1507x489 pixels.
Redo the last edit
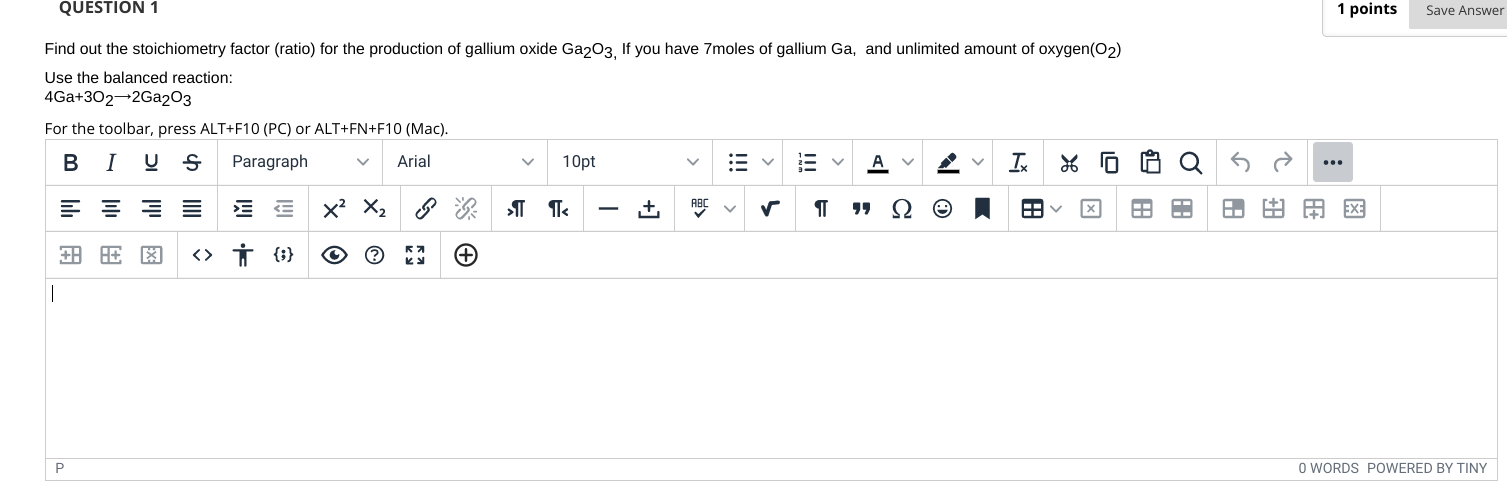click(1282, 162)
